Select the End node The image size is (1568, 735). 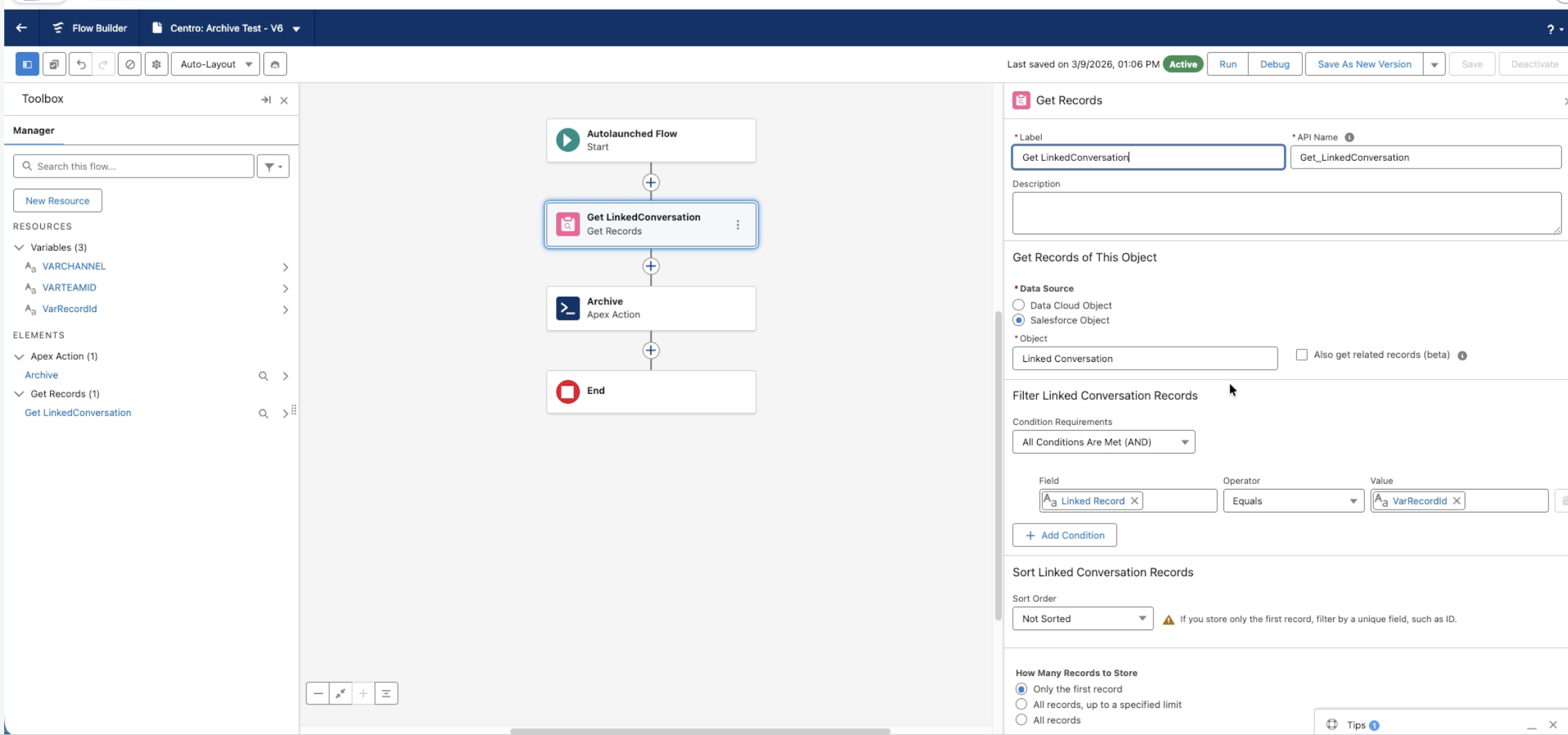[651, 392]
